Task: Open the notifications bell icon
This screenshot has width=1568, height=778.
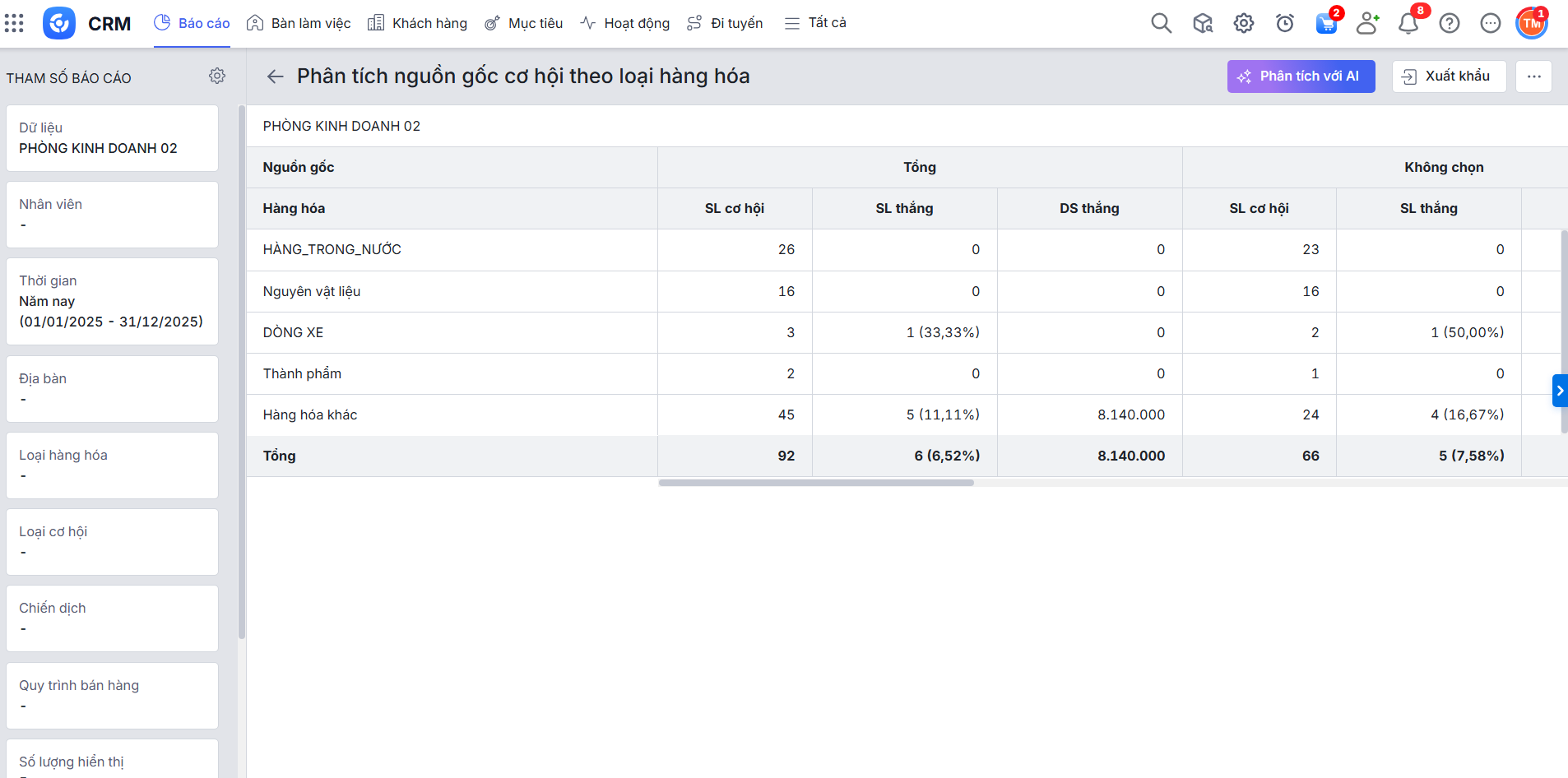Action: 1408,23
